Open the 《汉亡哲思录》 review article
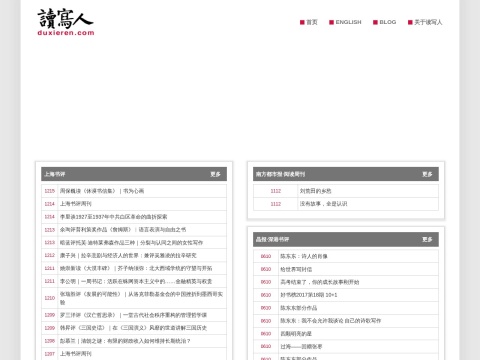This screenshot has width=480, height=360. (x=133, y=315)
